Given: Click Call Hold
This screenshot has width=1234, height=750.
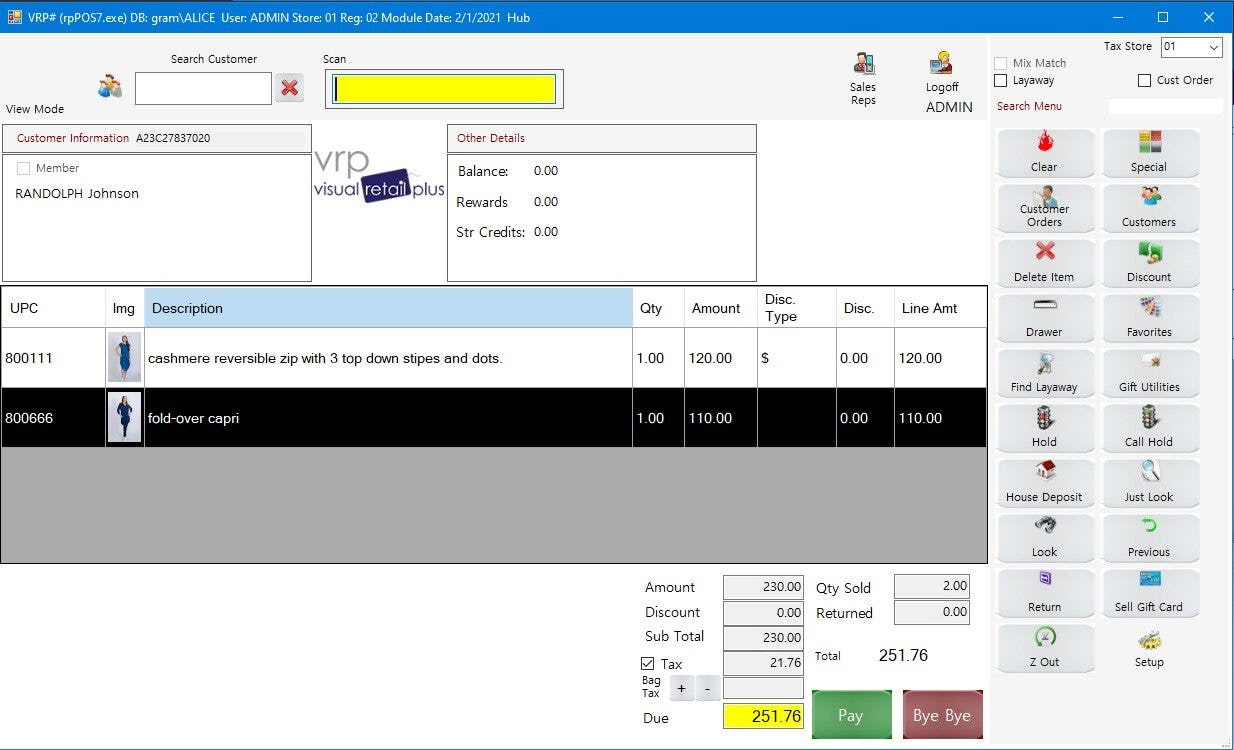Looking at the screenshot, I should [1149, 428].
